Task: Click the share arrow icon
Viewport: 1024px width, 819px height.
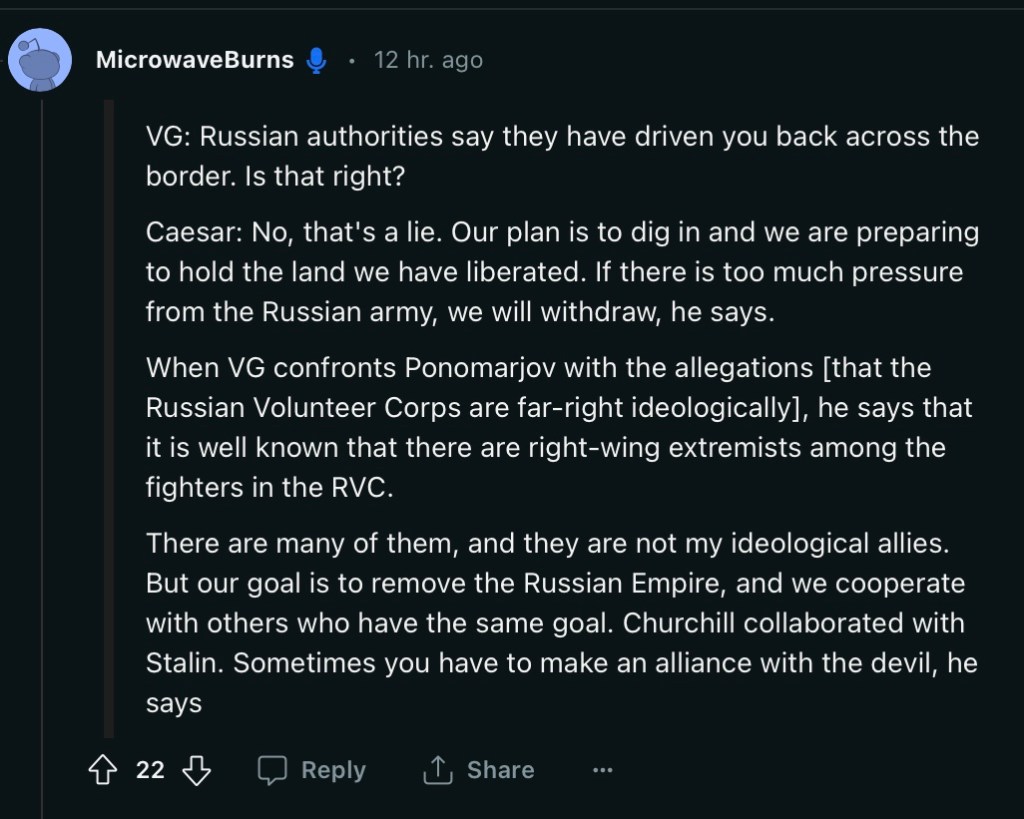Action: coord(437,770)
